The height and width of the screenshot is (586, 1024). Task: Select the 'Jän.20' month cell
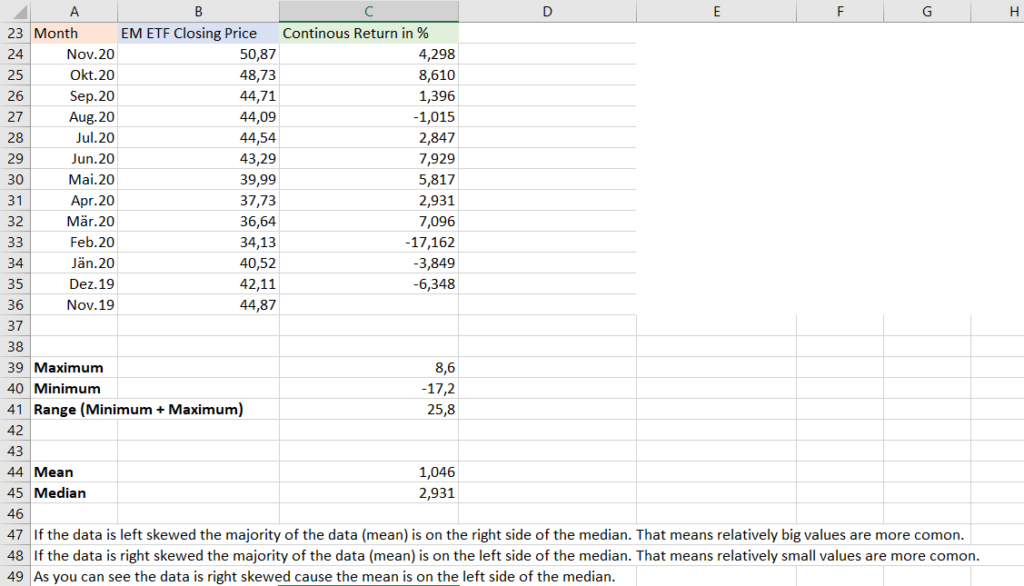click(74, 263)
